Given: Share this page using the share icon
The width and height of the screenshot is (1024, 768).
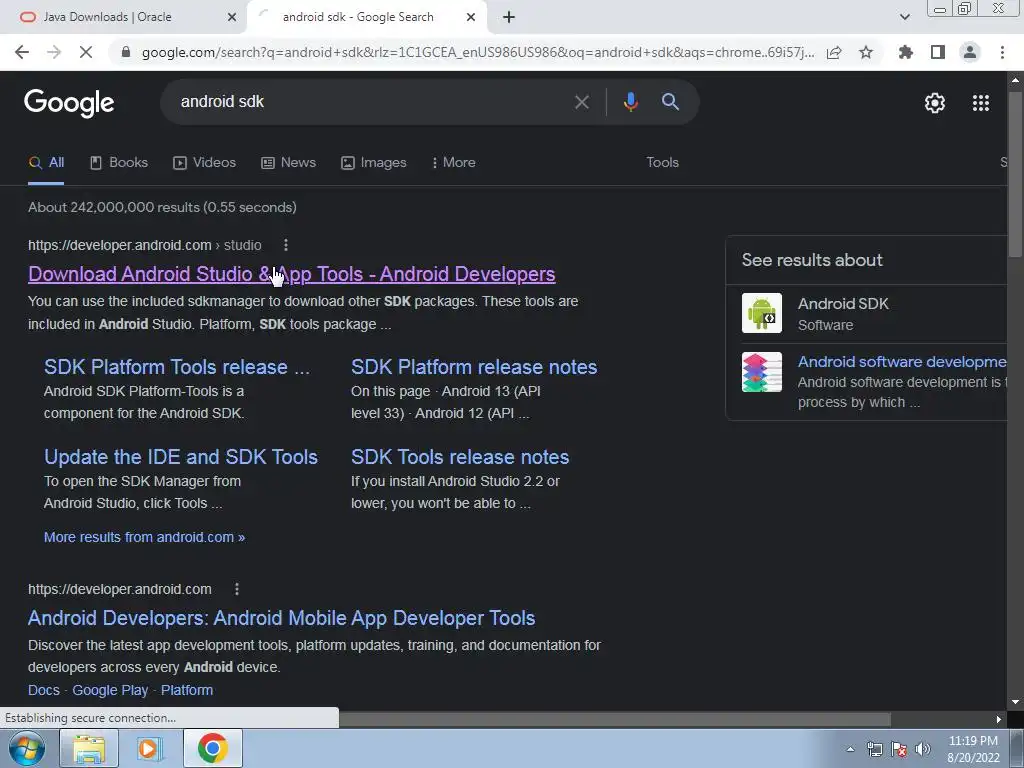Looking at the screenshot, I should [x=834, y=52].
